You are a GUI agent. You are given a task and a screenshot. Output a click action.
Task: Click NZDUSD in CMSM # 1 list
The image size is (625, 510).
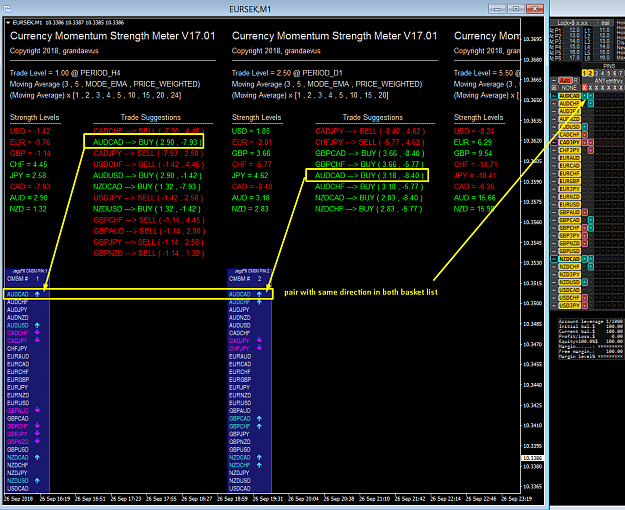pyautogui.click(x=18, y=481)
